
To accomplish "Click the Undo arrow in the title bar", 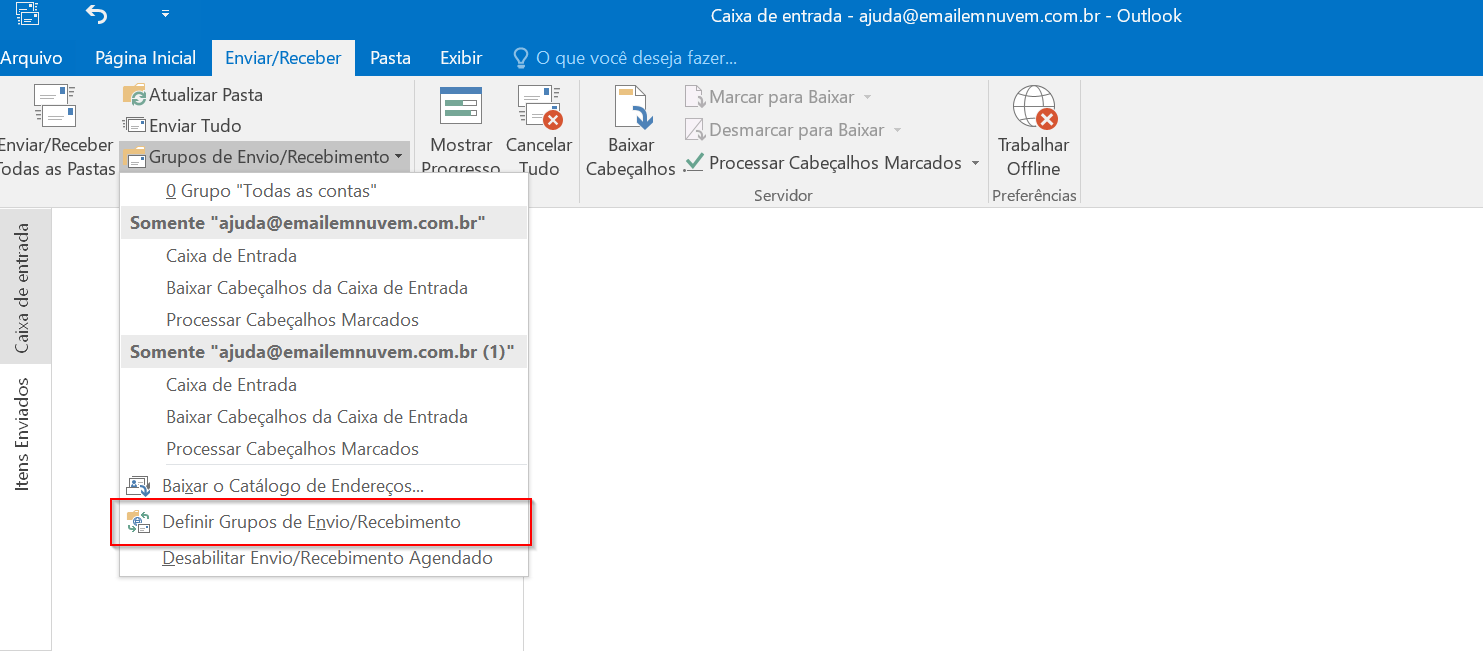I will click(x=96, y=14).
